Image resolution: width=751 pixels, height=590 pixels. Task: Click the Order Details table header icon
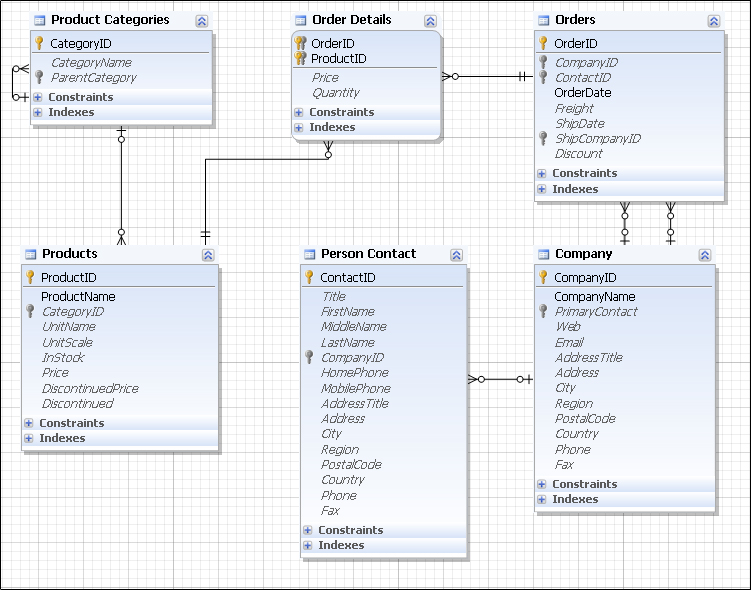tap(300, 20)
